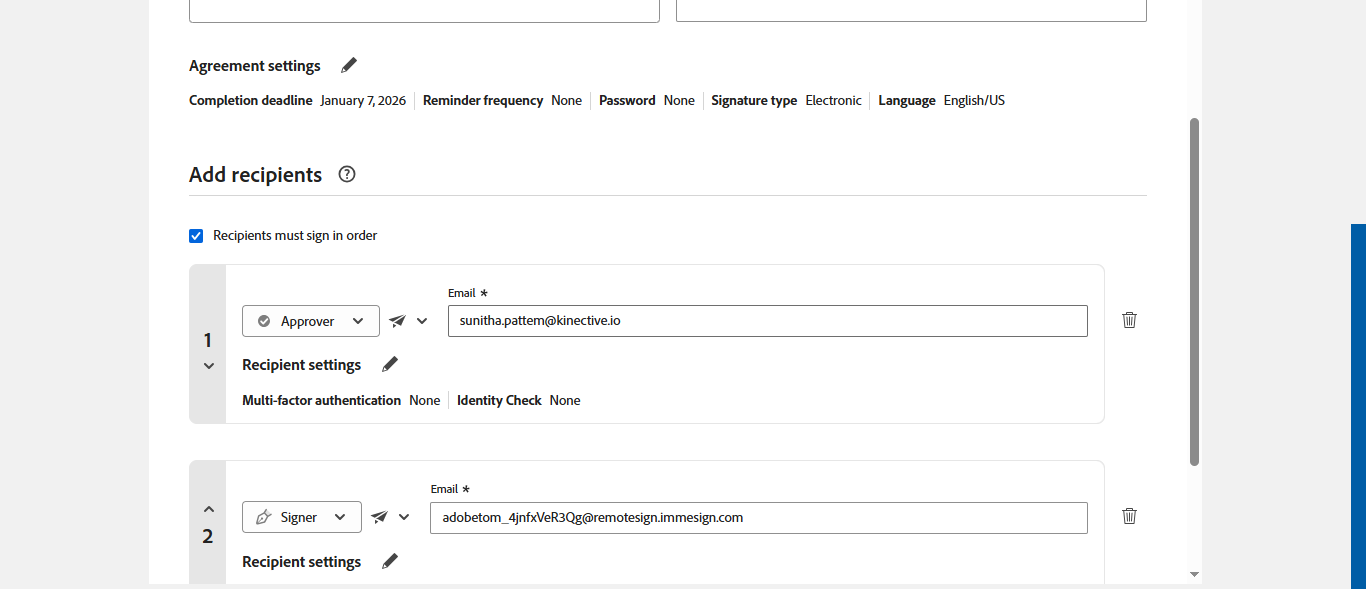Click paper plane delivery icon for recipient 2

click(x=379, y=517)
